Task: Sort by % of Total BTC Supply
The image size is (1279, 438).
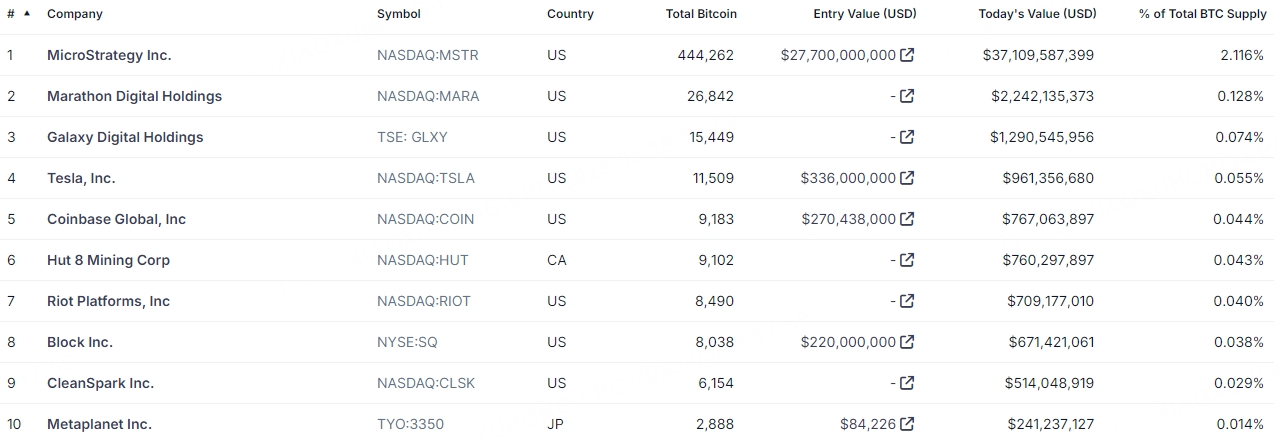Action: tap(1201, 14)
